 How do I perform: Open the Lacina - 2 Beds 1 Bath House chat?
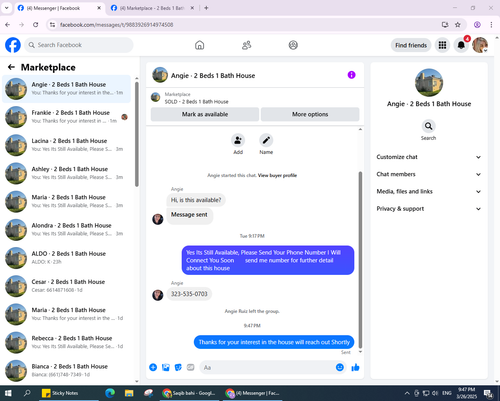(x=66, y=145)
